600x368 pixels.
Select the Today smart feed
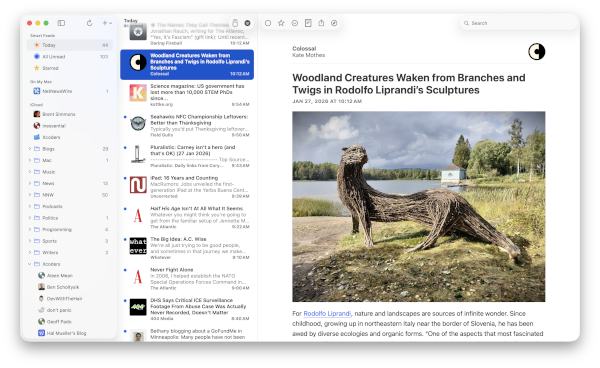click(70, 45)
